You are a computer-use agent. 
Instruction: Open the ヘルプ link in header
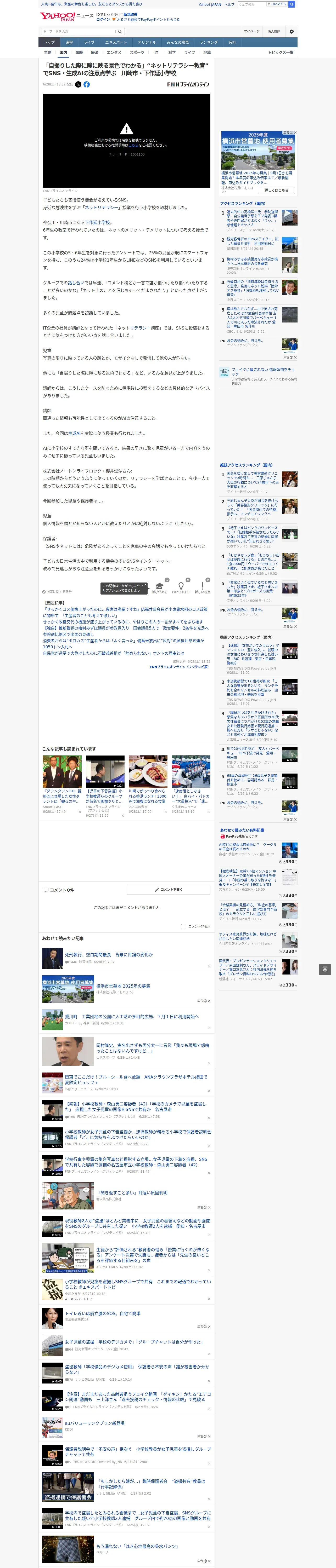click(x=229, y=4)
